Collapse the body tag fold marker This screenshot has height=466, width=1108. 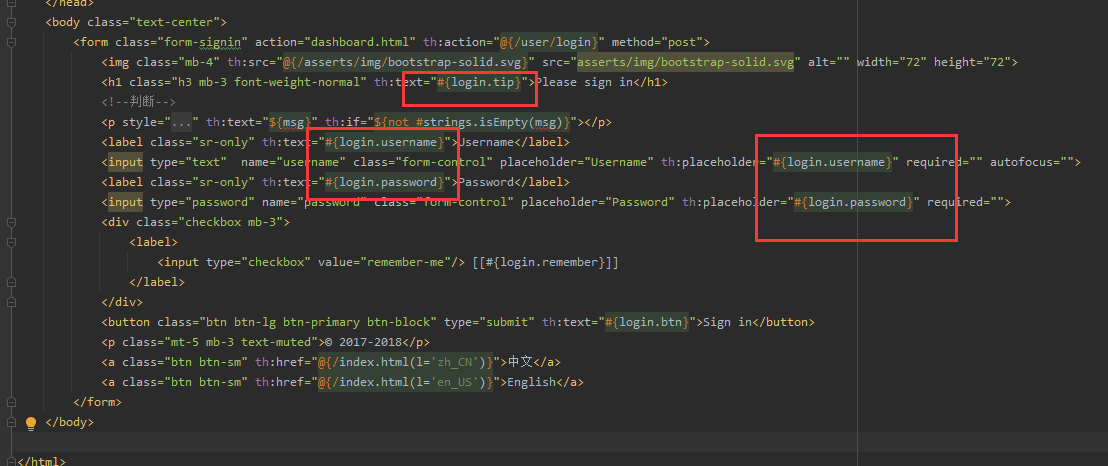click(x=11, y=22)
